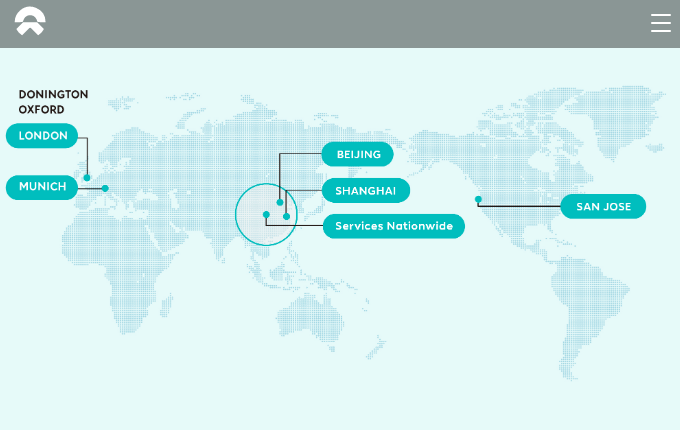Click the map dot connected to LONDON
680x430 pixels.
[87, 178]
